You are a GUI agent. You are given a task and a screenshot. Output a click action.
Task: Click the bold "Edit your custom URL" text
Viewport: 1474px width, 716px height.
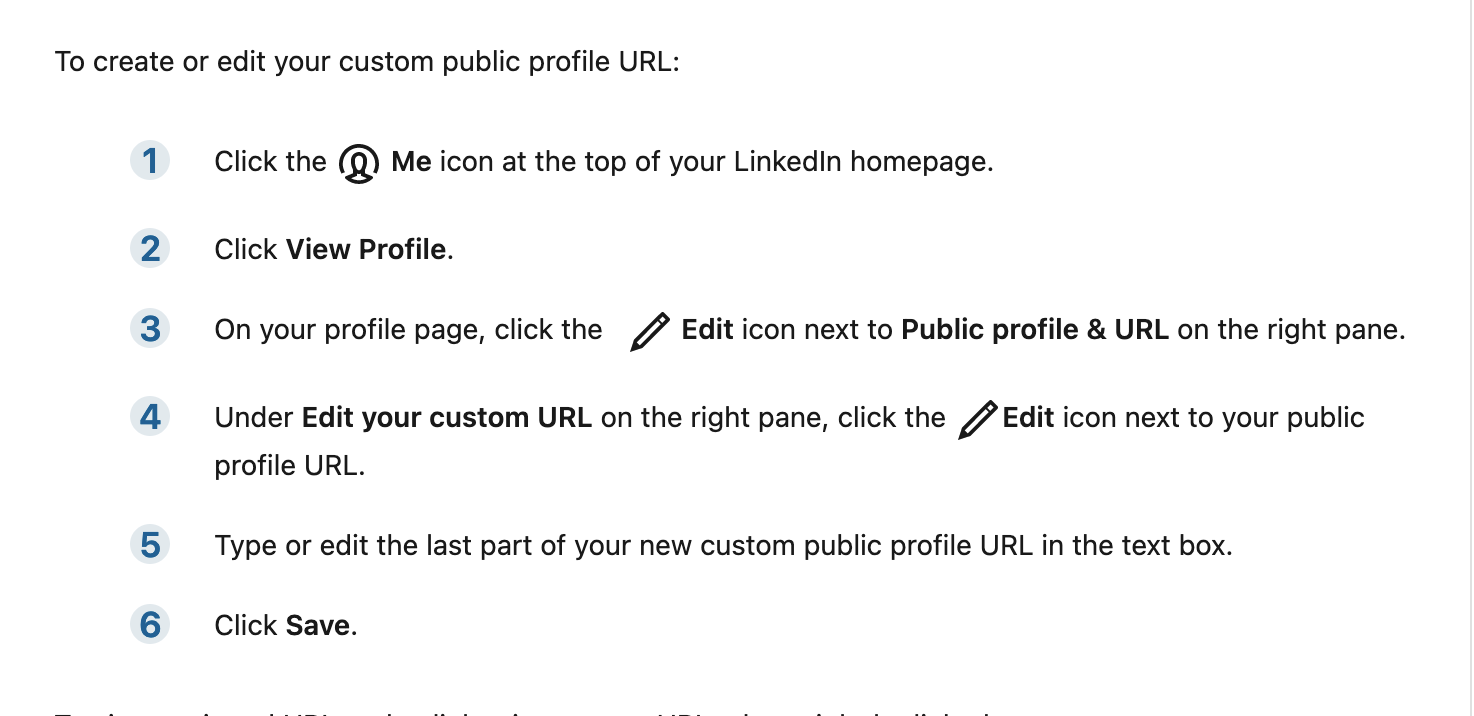(x=447, y=418)
